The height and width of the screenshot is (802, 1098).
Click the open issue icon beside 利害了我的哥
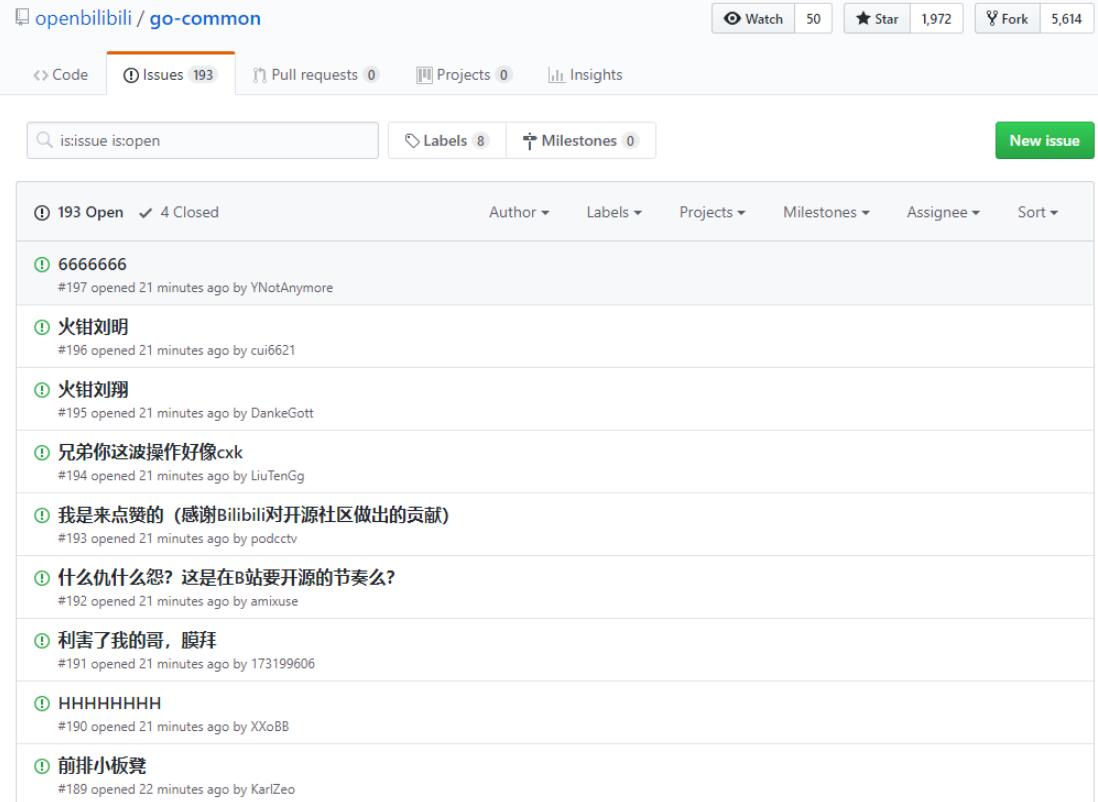click(x=41, y=642)
